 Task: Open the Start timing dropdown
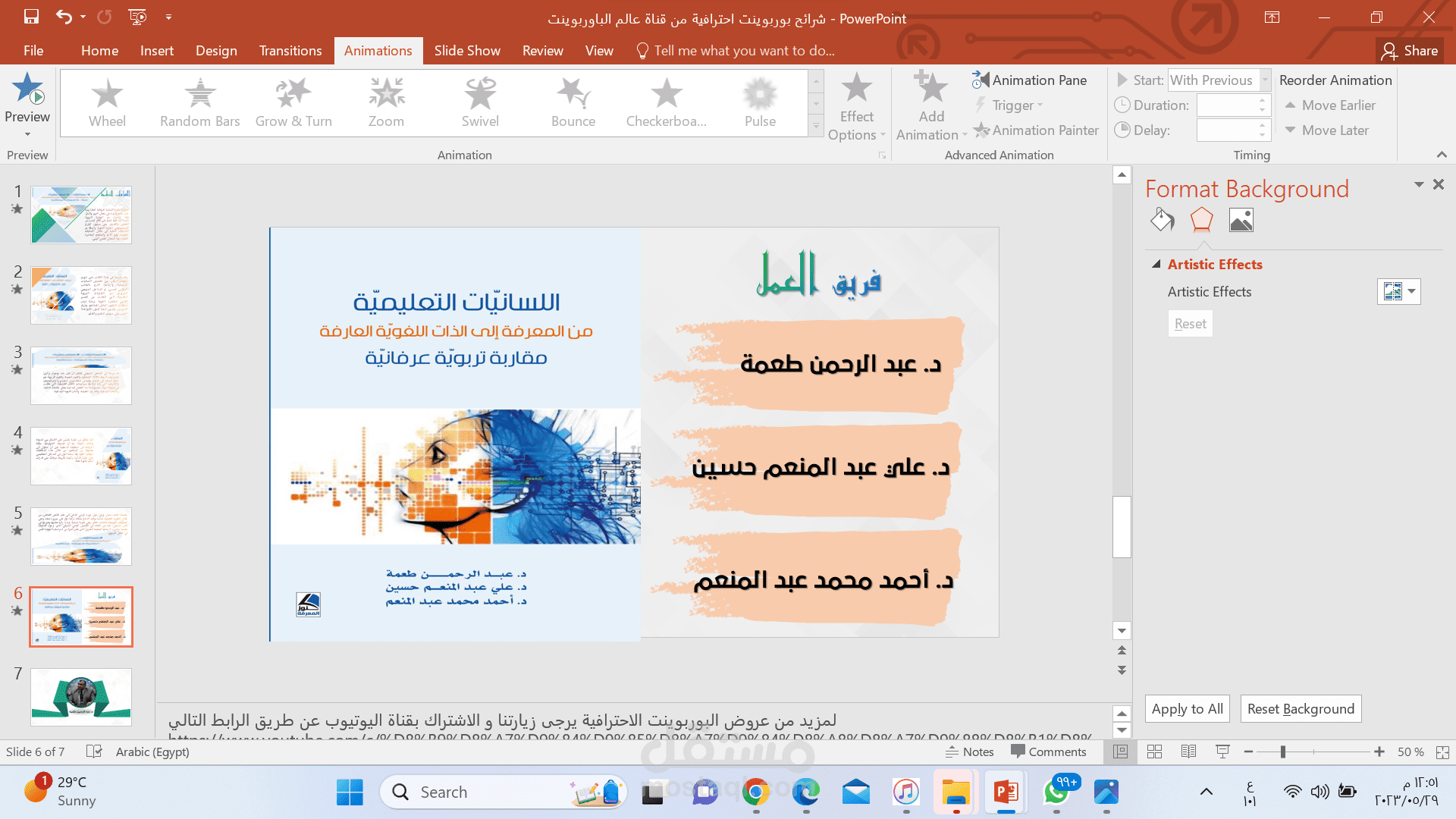[1264, 80]
